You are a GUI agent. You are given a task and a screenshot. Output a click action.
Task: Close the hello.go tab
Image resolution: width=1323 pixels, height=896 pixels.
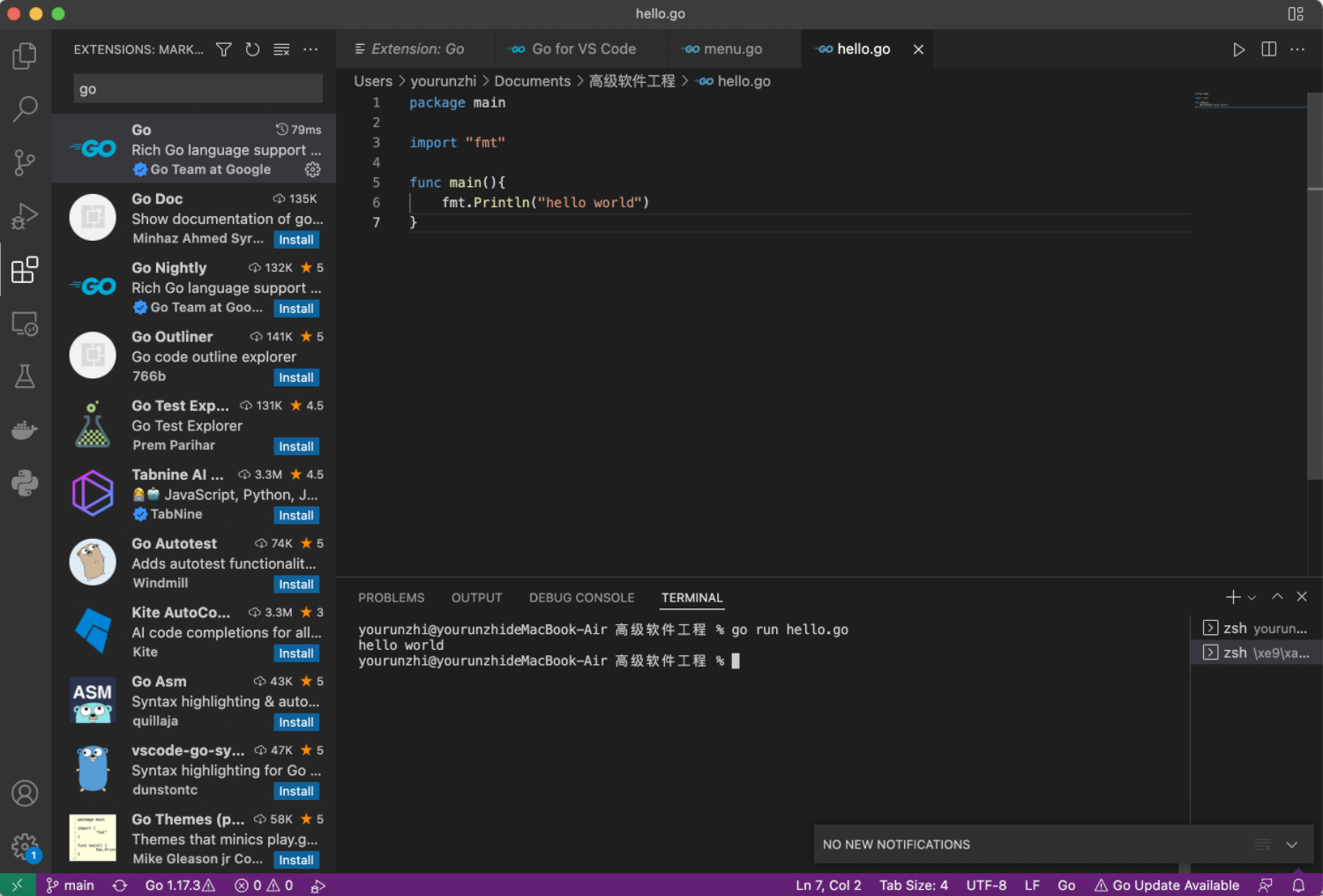pyautogui.click(x=918, y=49)
